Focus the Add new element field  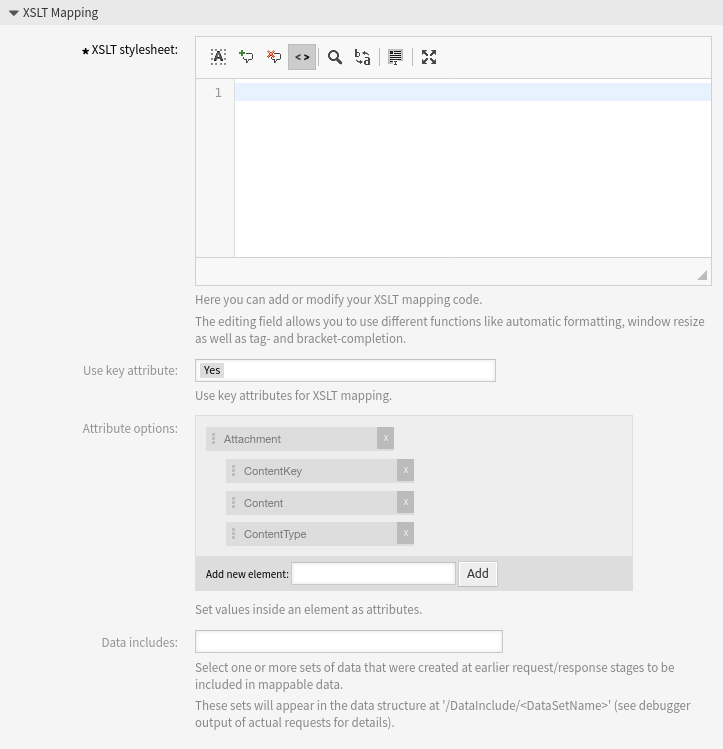coord(373,574)
